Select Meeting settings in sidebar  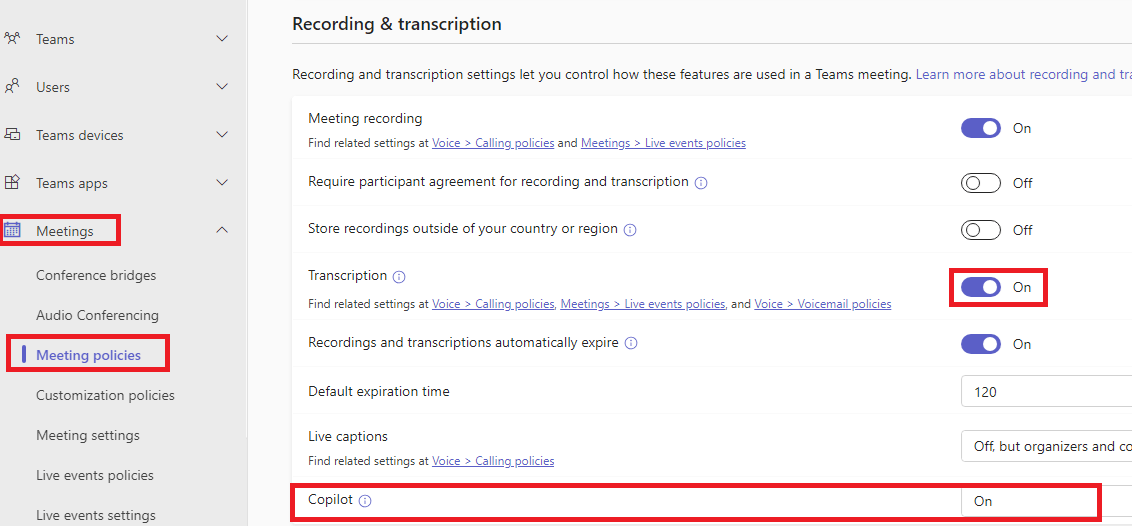[88, 435]
